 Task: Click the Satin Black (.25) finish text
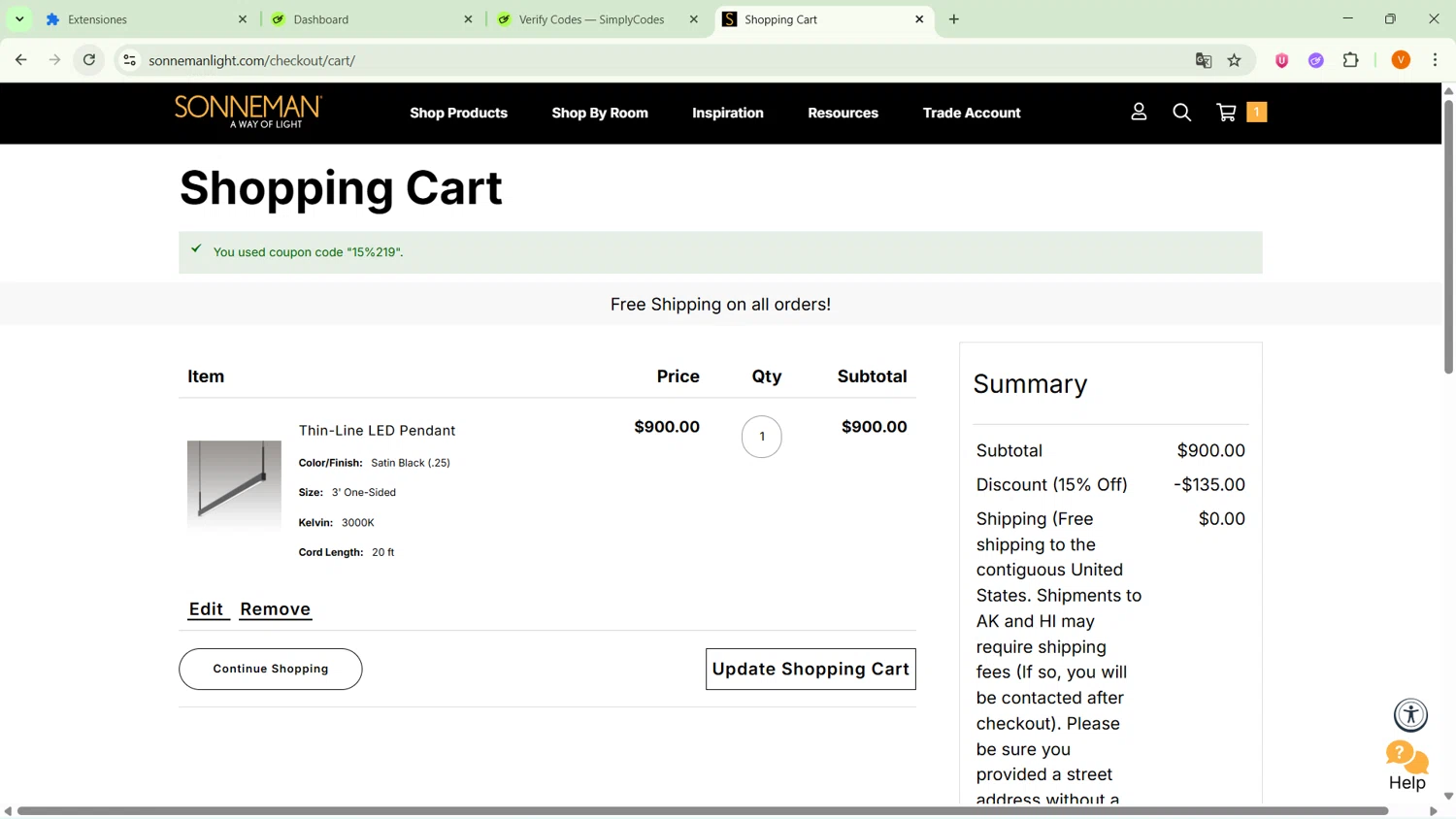[411, 463]
